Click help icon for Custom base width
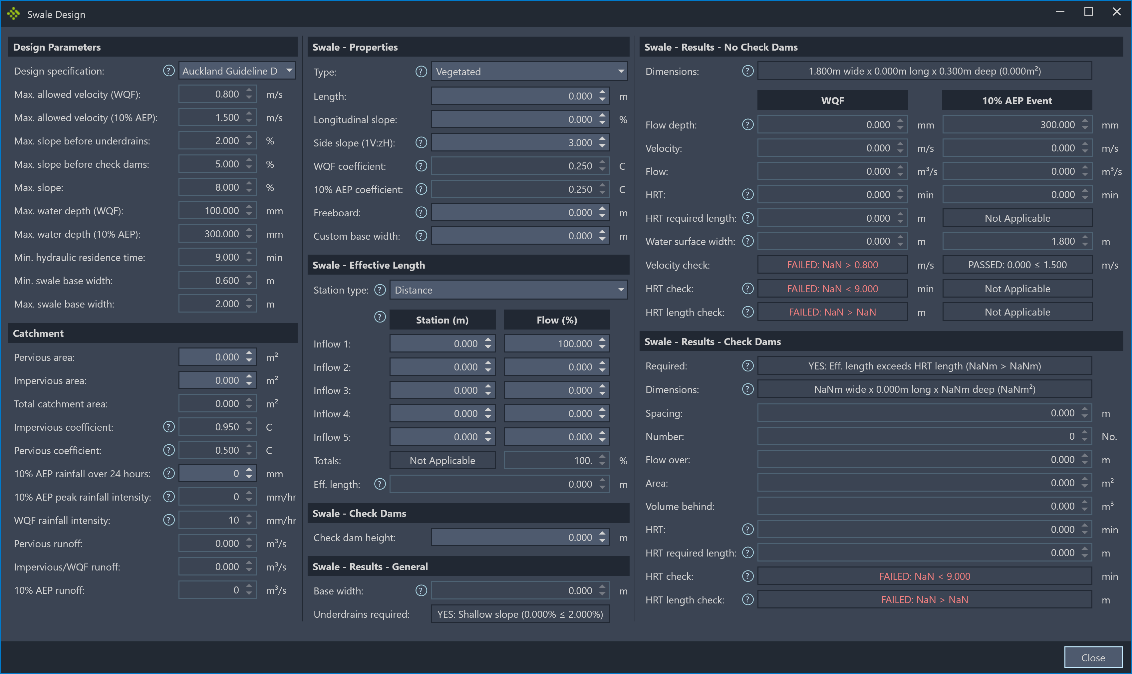This screenshot has width=1132, height=674. point(421,235)
